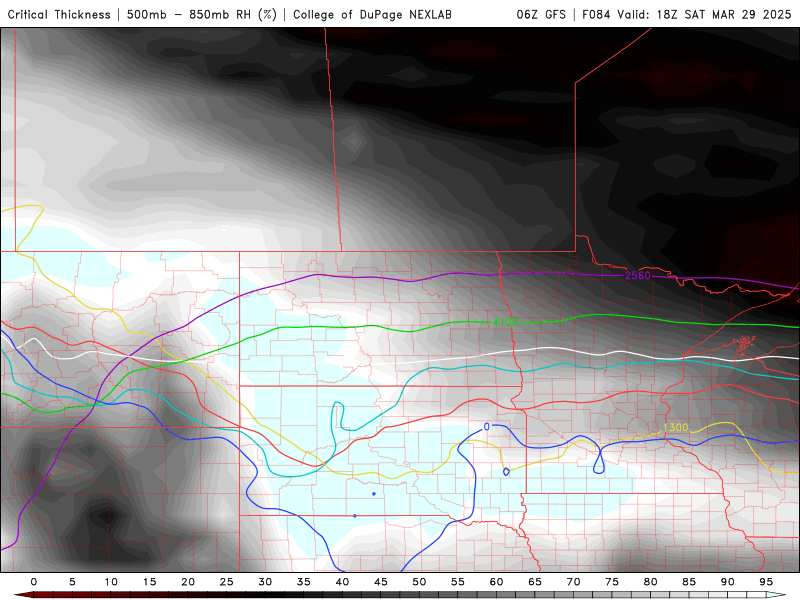Click the 'Critical Thickness' title text
Screen dimensions: 800x600
(59, 14)
